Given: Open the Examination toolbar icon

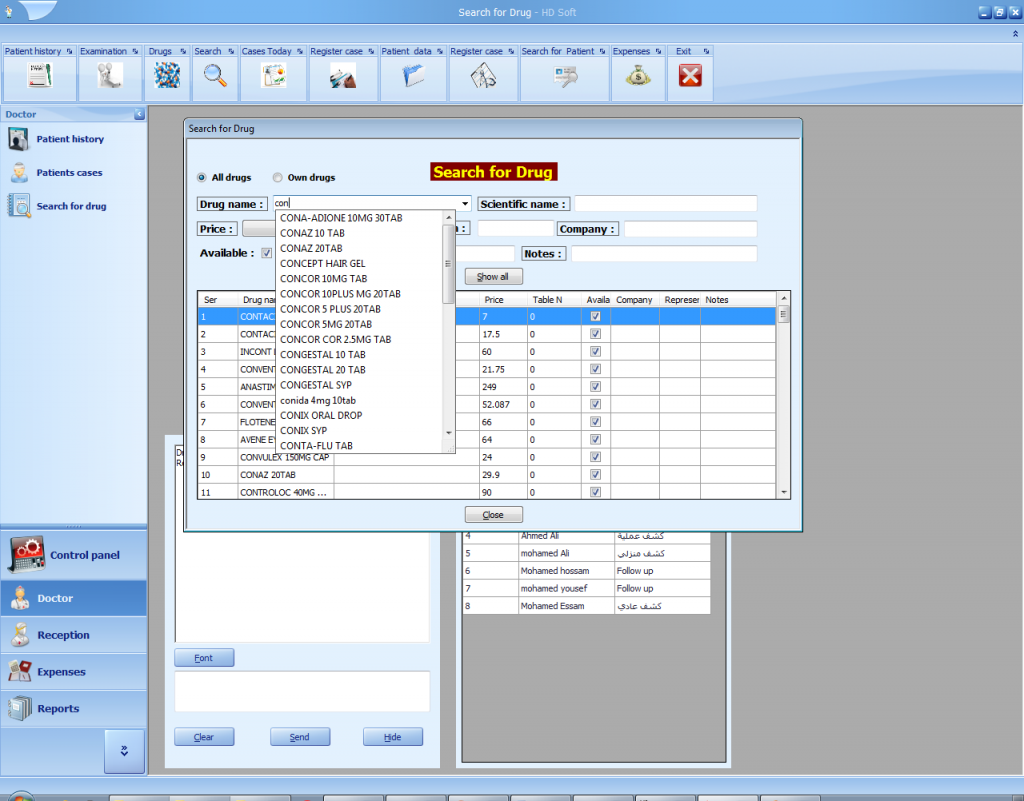Looking at the screenshot, I should (110, 76).
